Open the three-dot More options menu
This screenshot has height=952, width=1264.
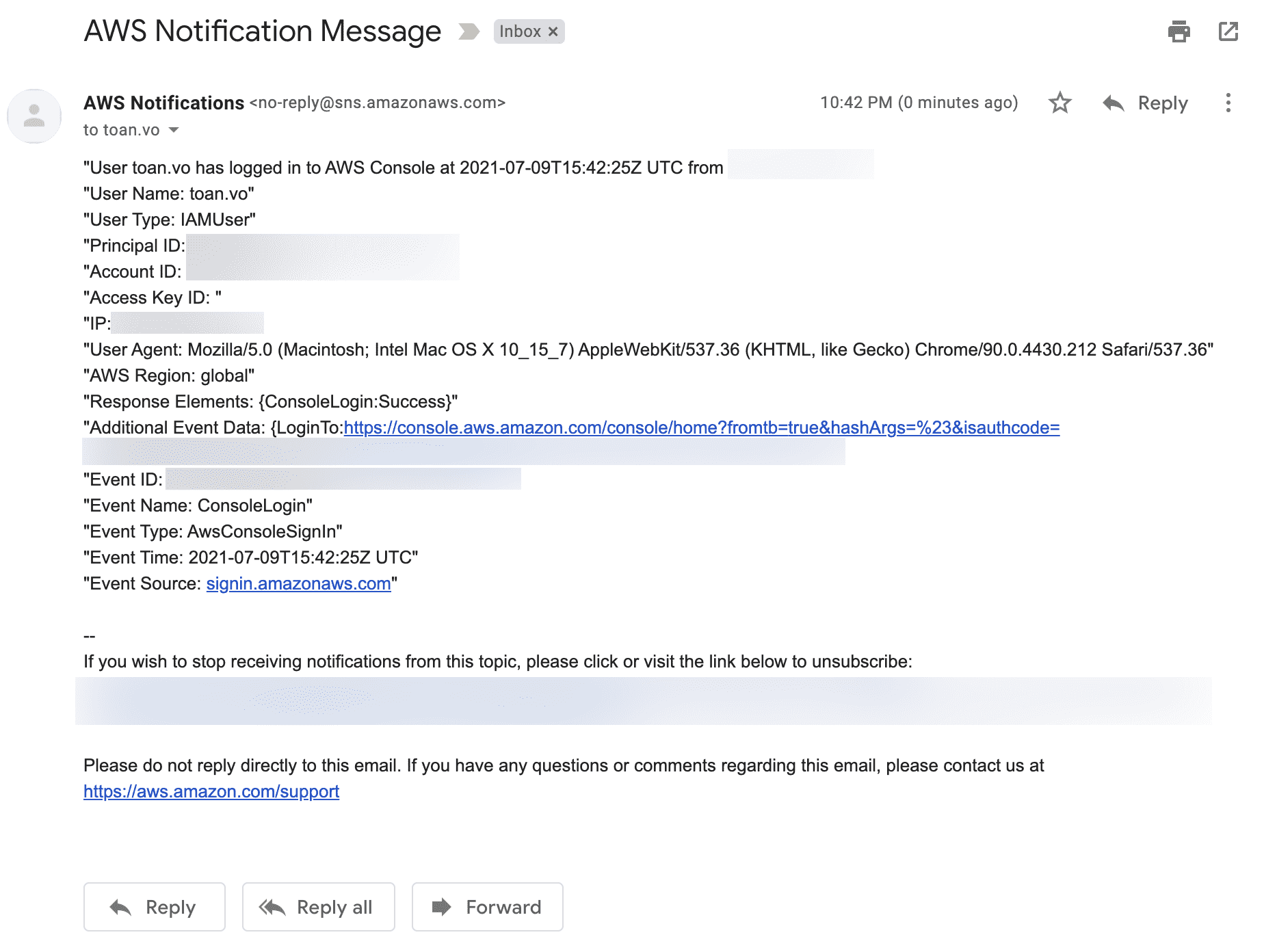(1228, 103)
